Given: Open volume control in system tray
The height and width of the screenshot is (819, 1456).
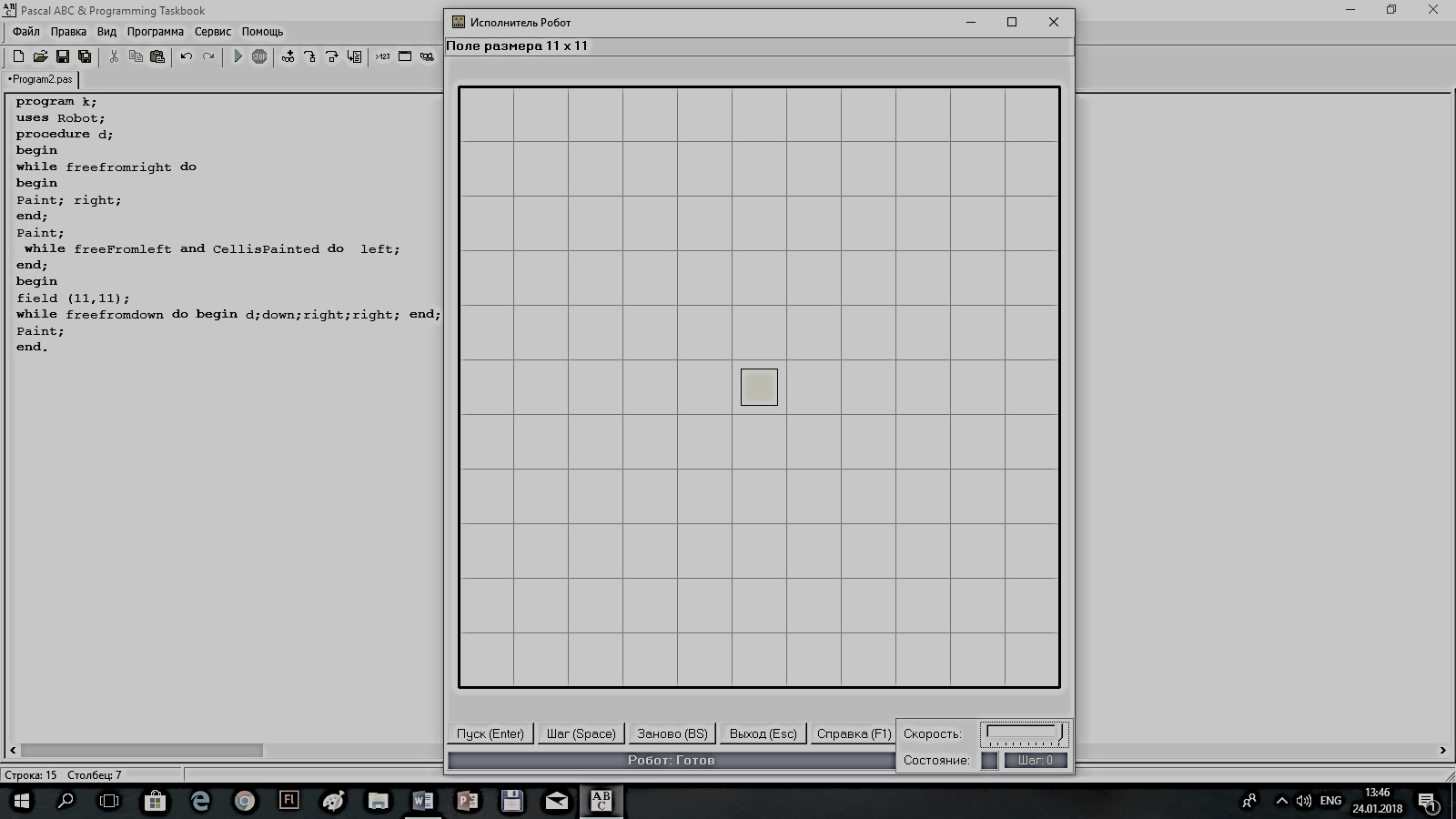Looking at the screenshot, I should pyautogui.click(x=1304, y=801).
